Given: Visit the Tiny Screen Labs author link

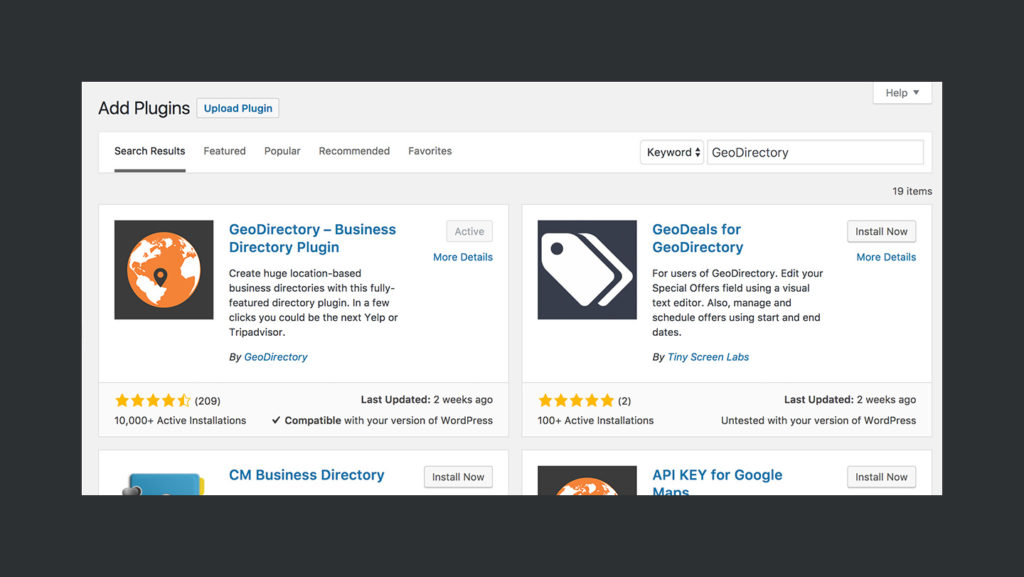Looking at the screenshot, I should 708,356.
